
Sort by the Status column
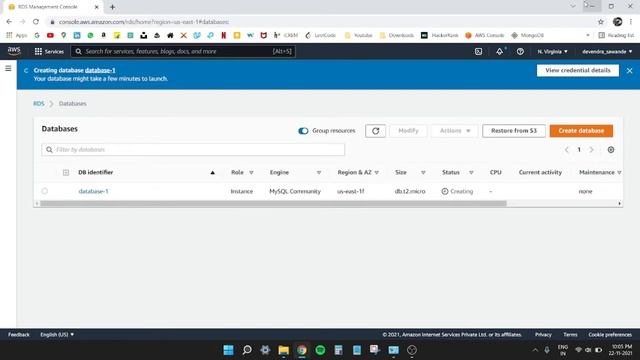pyautogui.click(x=471, y=173)
